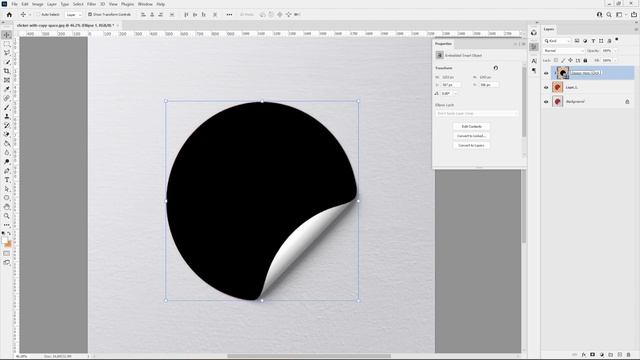The height and width of the screenshot is (360, 640).
Task: Toggle lock all padlock icon
Action: pyautogui.click(x=585, y=60)
